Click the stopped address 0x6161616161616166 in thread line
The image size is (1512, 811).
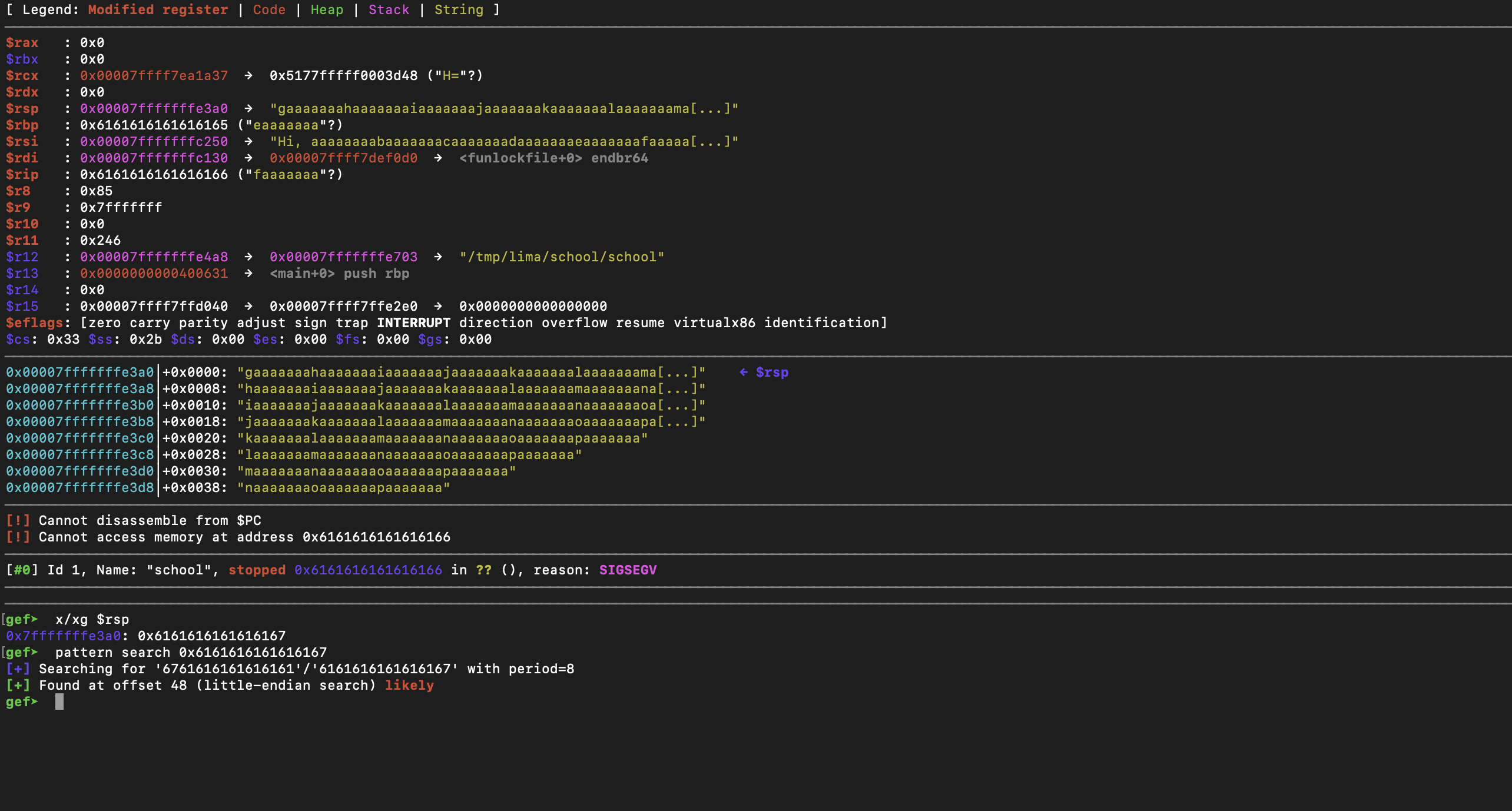(x=368, y=570)
